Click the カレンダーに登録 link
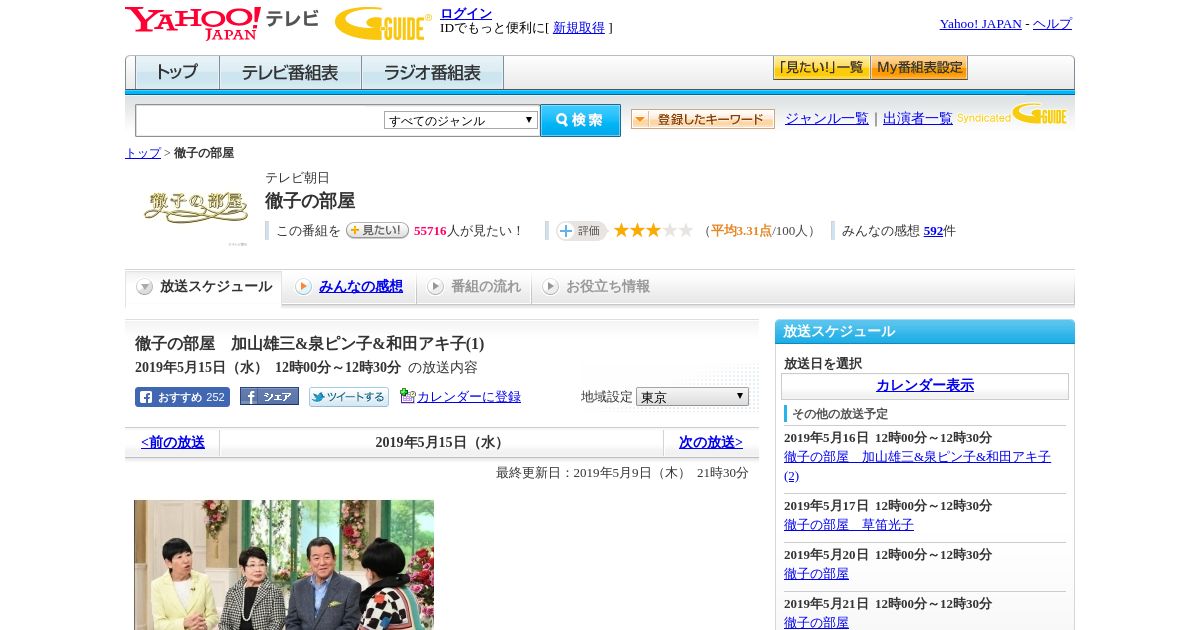Viewport: 1200px width, 630px height. pos(469,397)
